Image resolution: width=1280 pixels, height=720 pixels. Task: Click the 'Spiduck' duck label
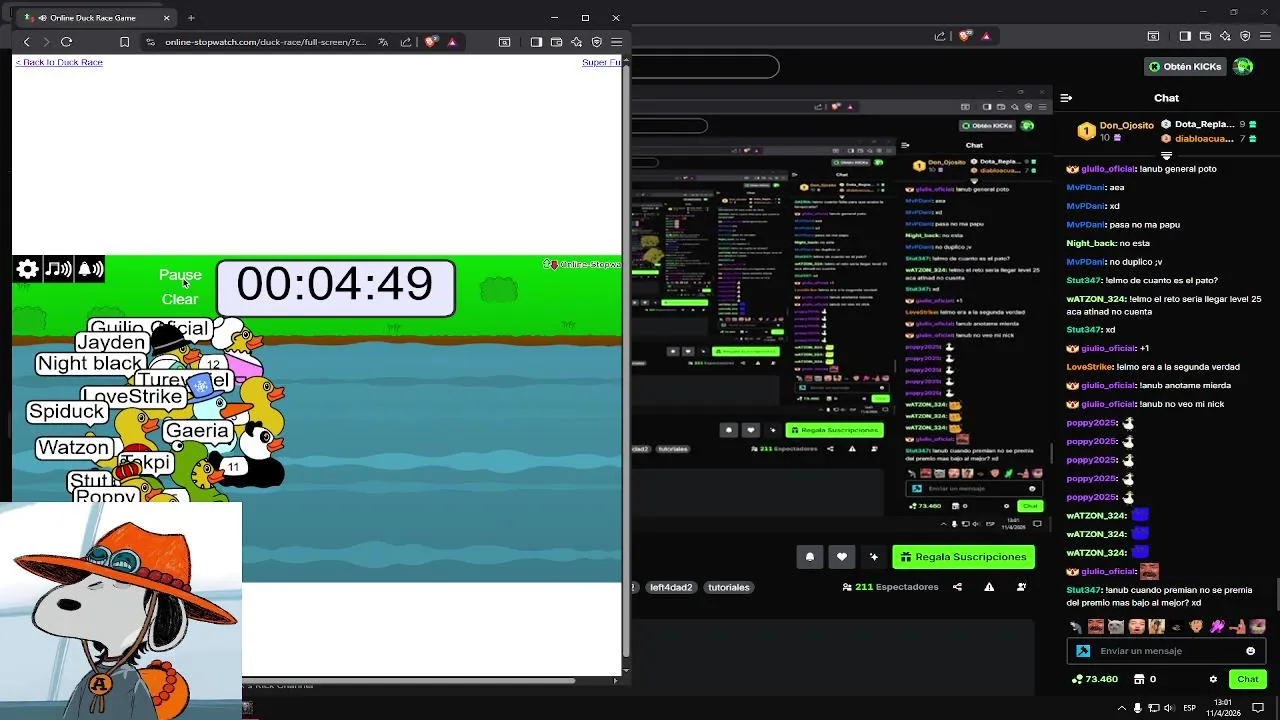pos(68,411)
